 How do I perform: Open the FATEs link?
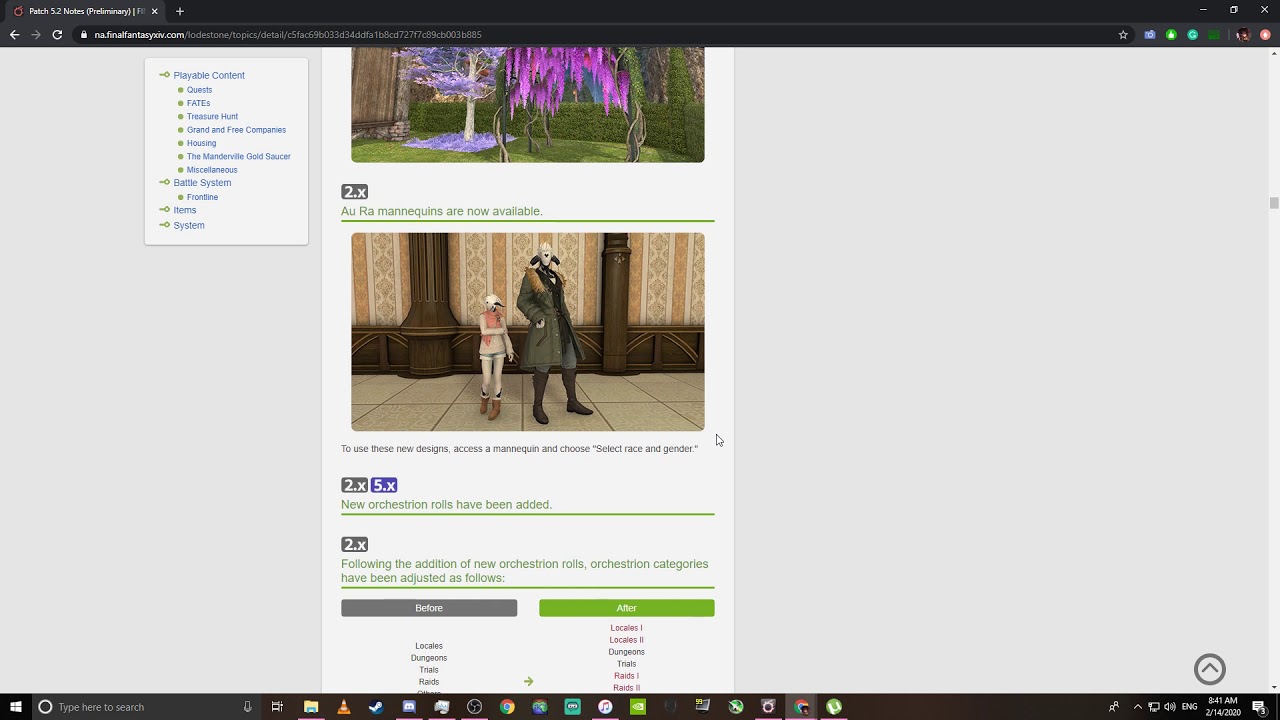(x=198, y=103)
